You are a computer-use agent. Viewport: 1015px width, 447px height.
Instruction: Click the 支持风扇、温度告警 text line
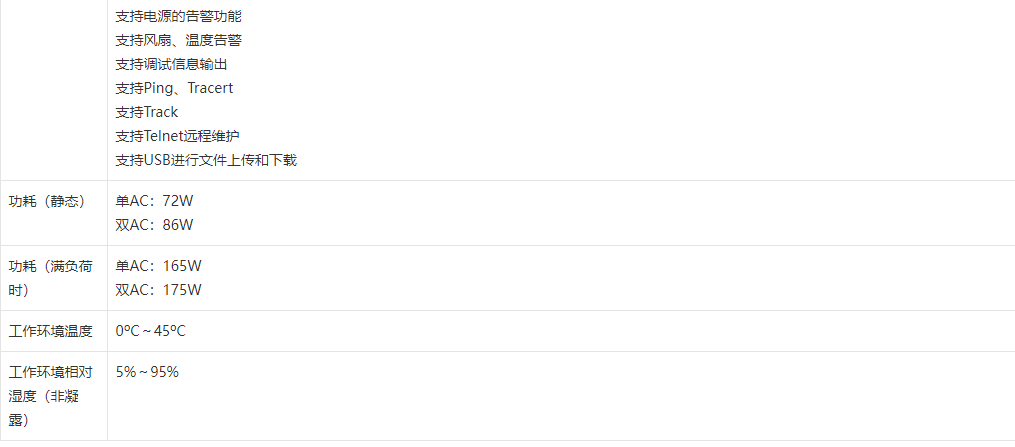point(178,40)
